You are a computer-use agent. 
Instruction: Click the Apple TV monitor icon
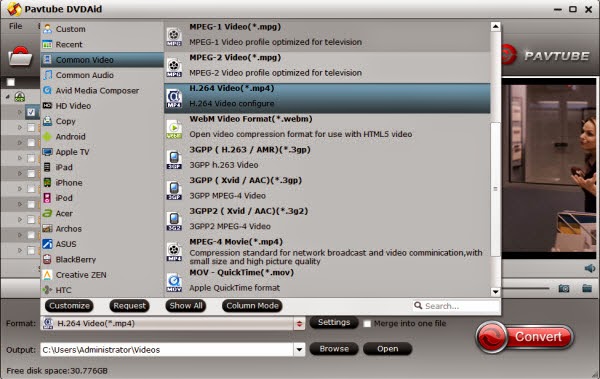click(47, 152)
